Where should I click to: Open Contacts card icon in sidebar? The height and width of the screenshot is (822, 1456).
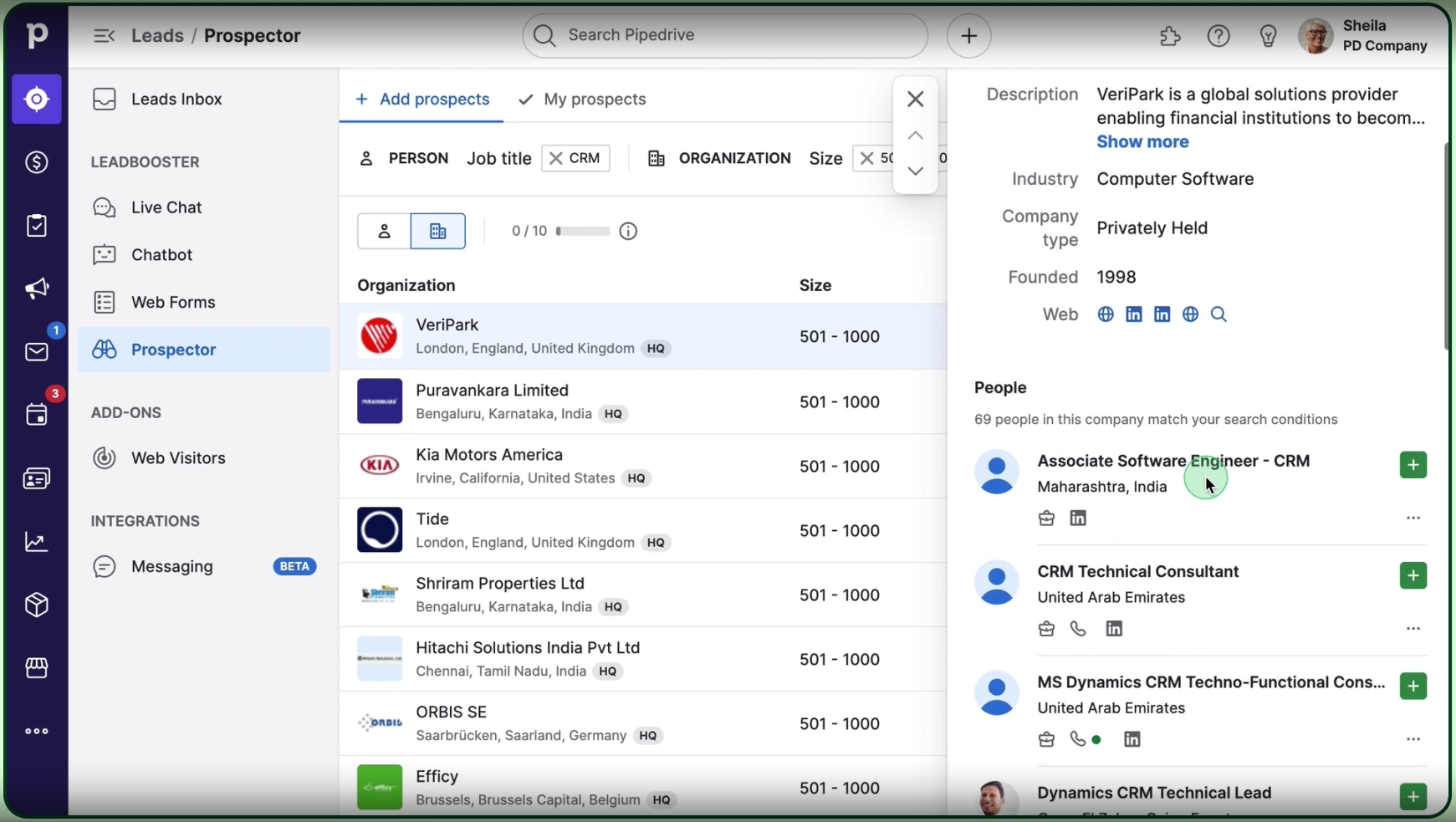[x=37, y=479]
